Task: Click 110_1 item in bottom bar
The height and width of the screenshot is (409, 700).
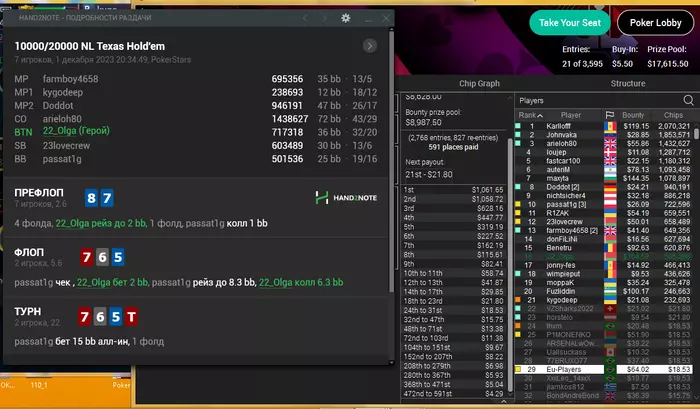Action: [39, 385]
